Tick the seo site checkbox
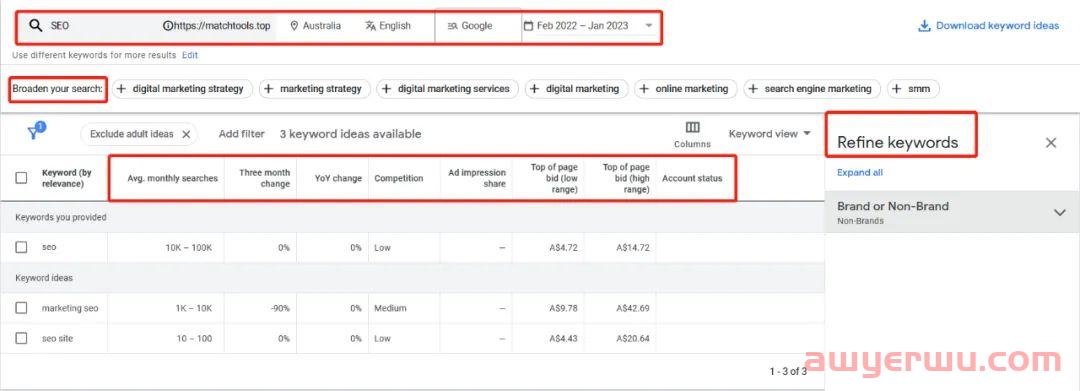The height and width of the screenshot is (391, 1080). pyautogui.click(x=21, y=339)
